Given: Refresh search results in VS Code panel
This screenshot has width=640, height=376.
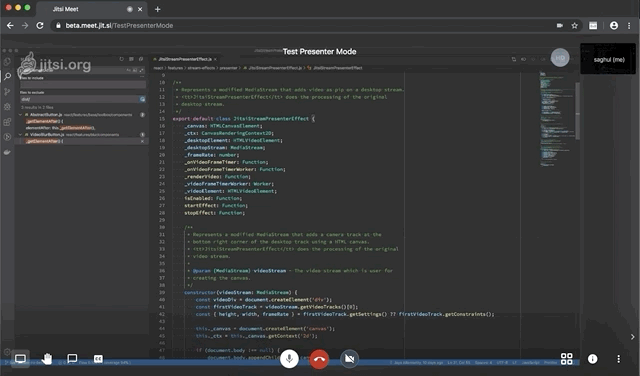Looking at the screenshot, I should pos(121,59).
